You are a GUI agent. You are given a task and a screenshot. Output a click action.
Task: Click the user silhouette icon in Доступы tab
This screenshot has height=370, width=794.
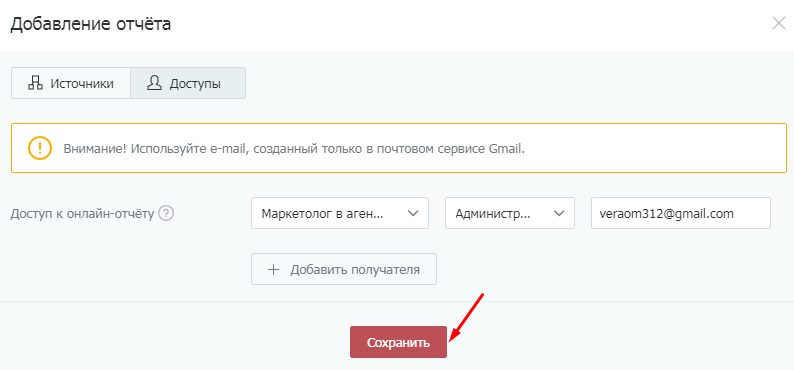[x=154, y=84]
